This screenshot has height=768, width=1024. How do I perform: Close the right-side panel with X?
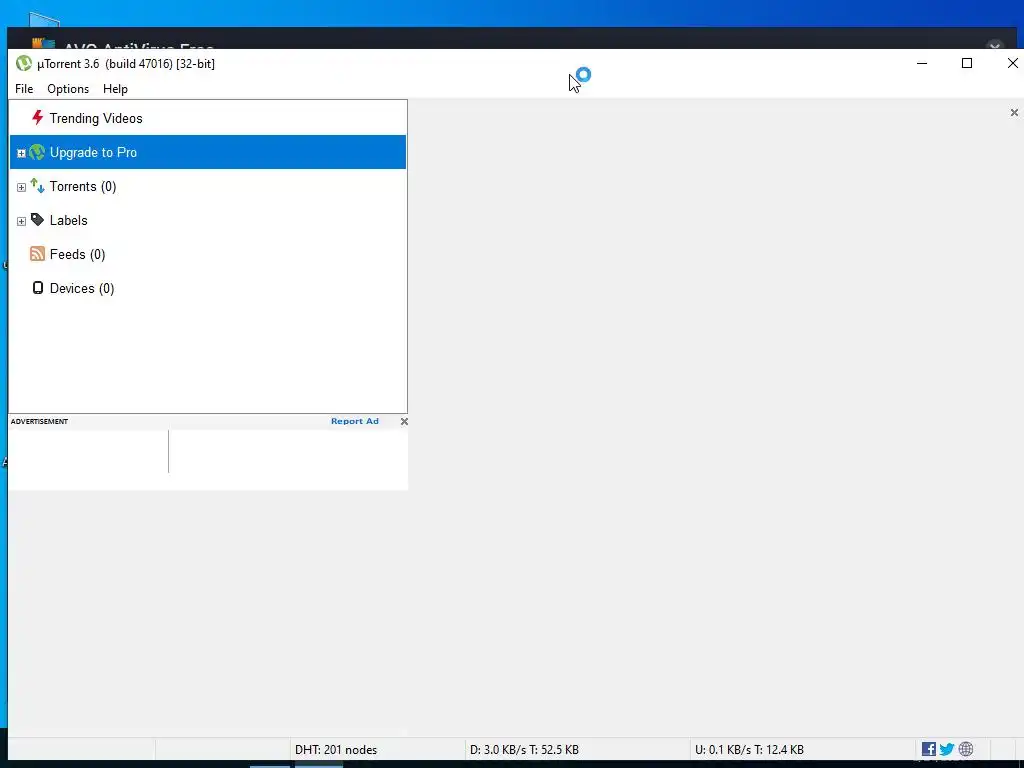(1014, 113)
